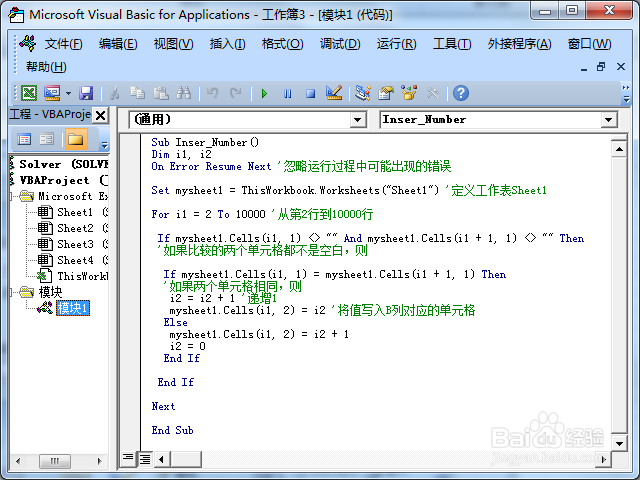Select 模块1 module in tree
This screenshot has height=480, width=640.
coord(73,308)
